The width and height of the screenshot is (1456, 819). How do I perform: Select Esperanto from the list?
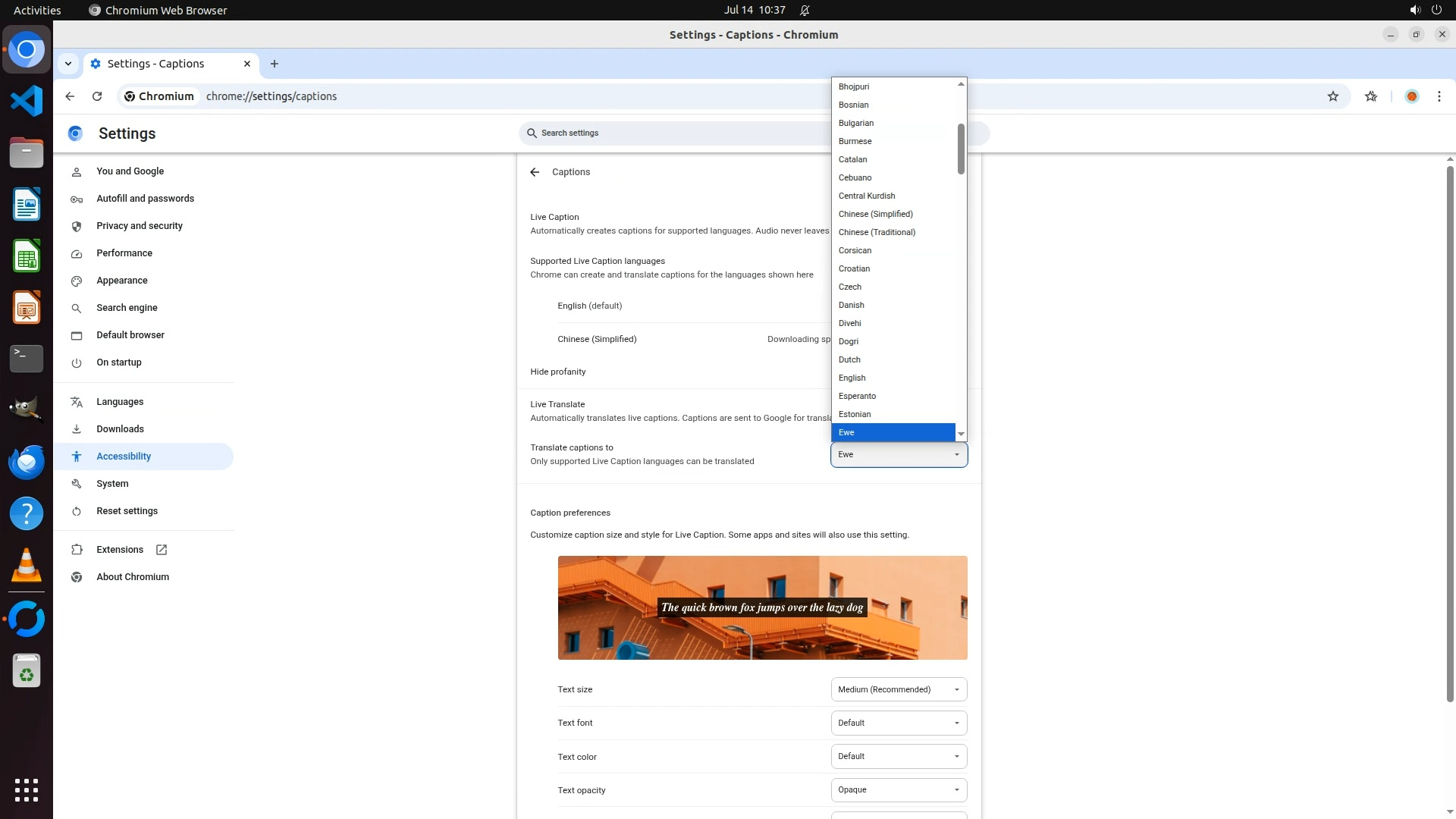point(857,396)
